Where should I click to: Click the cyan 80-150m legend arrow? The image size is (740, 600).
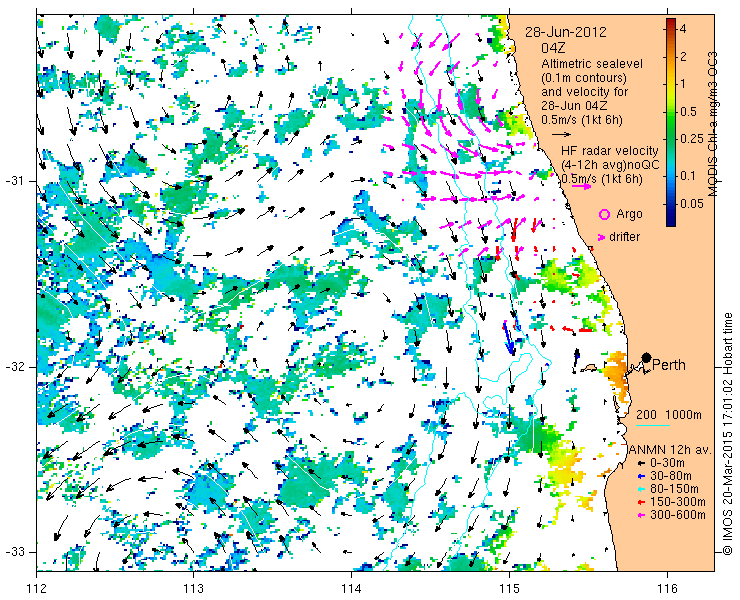click(641, 490)
